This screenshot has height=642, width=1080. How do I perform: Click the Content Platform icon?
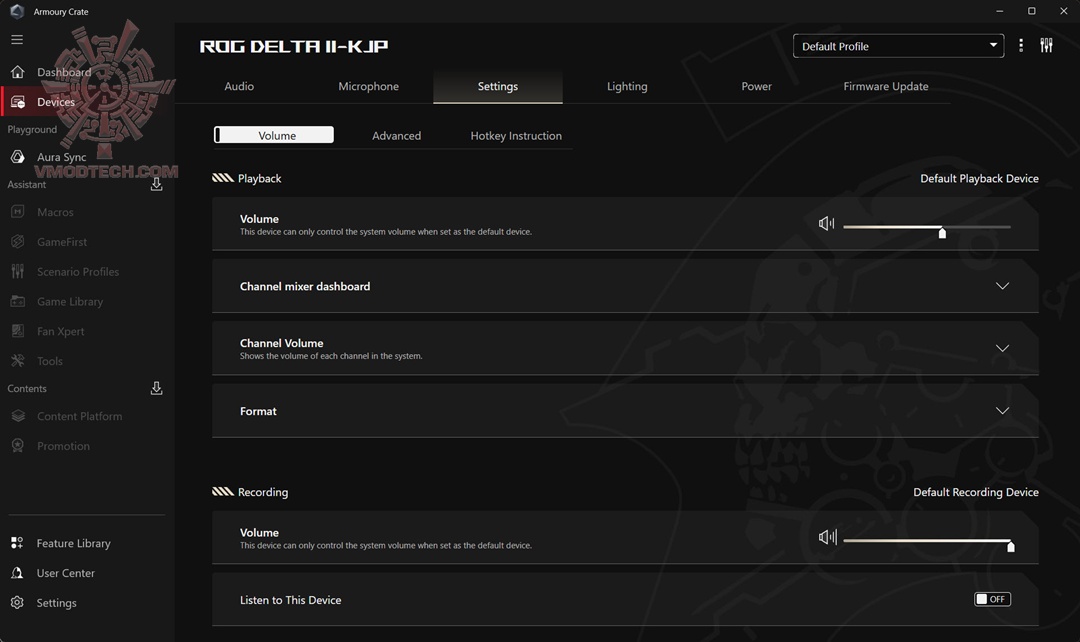coord(18,416)
